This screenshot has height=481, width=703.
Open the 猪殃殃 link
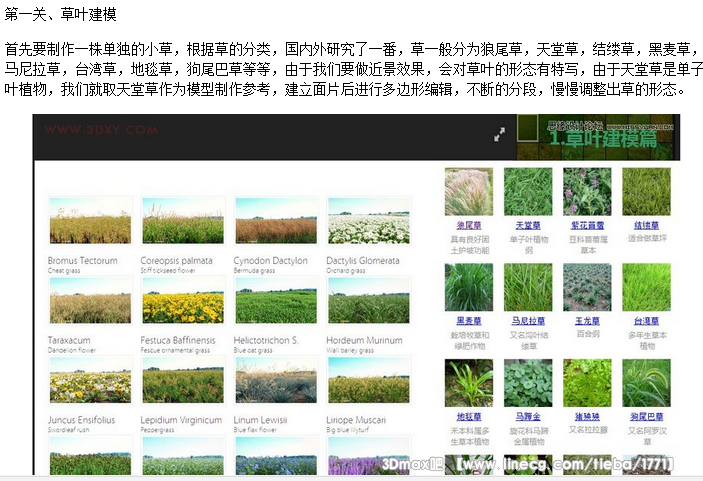(587, 417)
